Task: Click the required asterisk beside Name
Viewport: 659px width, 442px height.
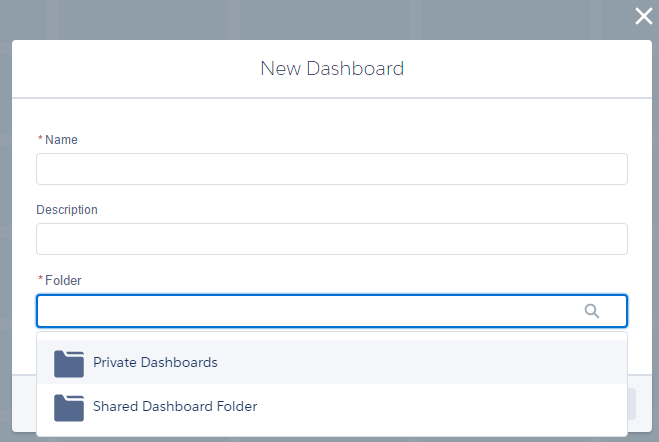Action: (41, 140)
